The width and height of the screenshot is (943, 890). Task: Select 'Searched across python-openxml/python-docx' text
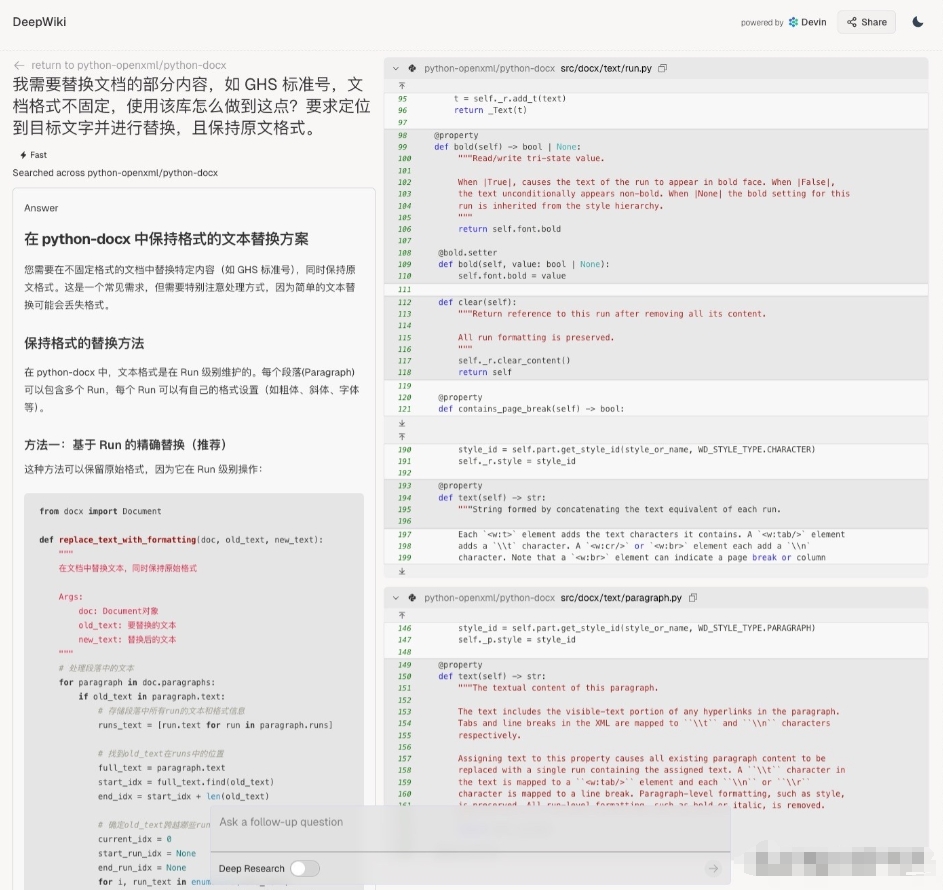[x=115, y=173]
